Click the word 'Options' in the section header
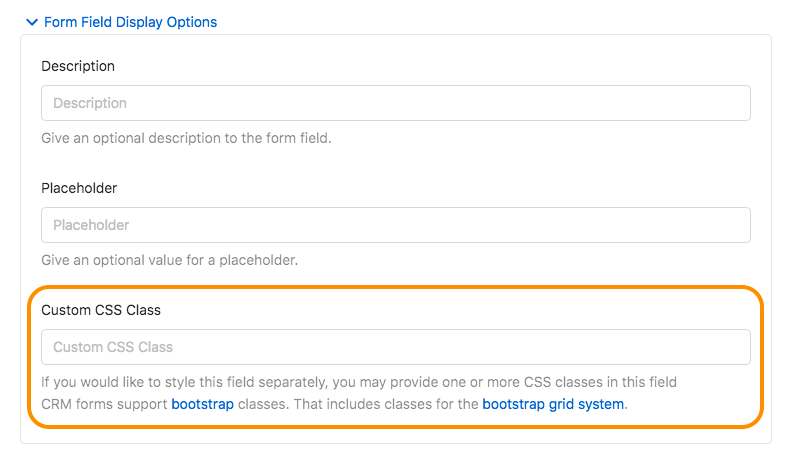This screenshot has height=457, width=792. [191, 22]
